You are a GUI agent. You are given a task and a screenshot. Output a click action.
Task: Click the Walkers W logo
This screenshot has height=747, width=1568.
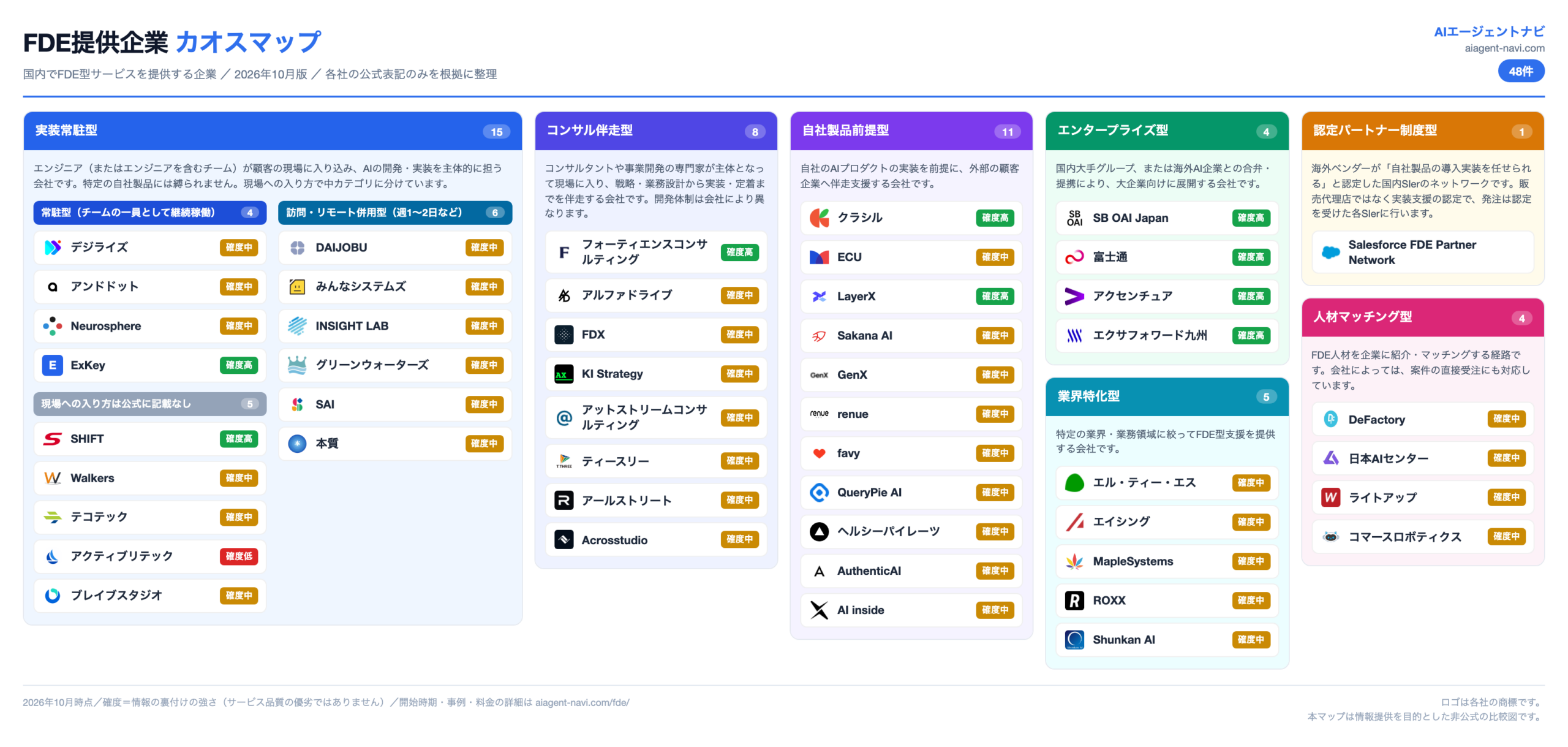pyautogui.click(x=53, y=478)
